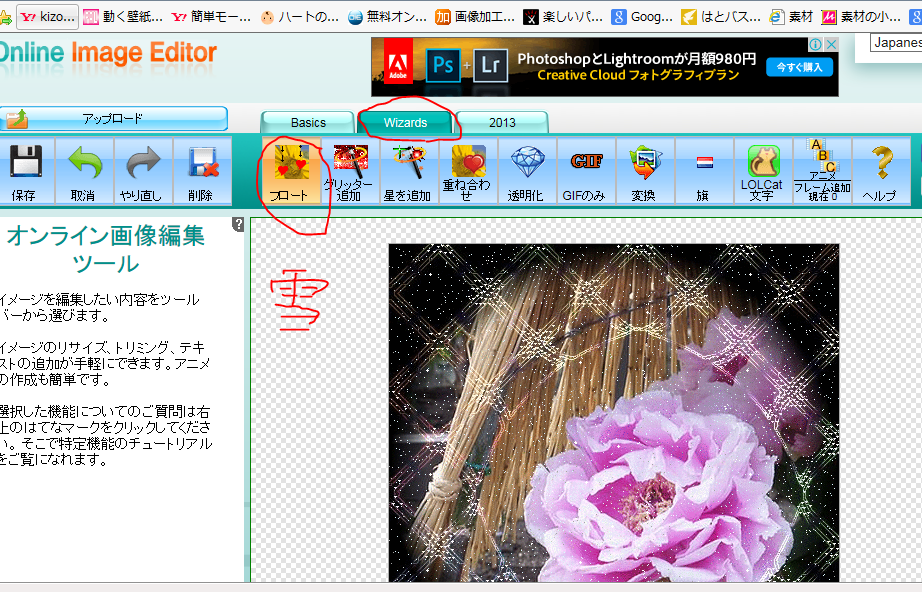Screen dimensions: 922x592
Task: Open the 素材 bookmark
Action: click(791, 17)
